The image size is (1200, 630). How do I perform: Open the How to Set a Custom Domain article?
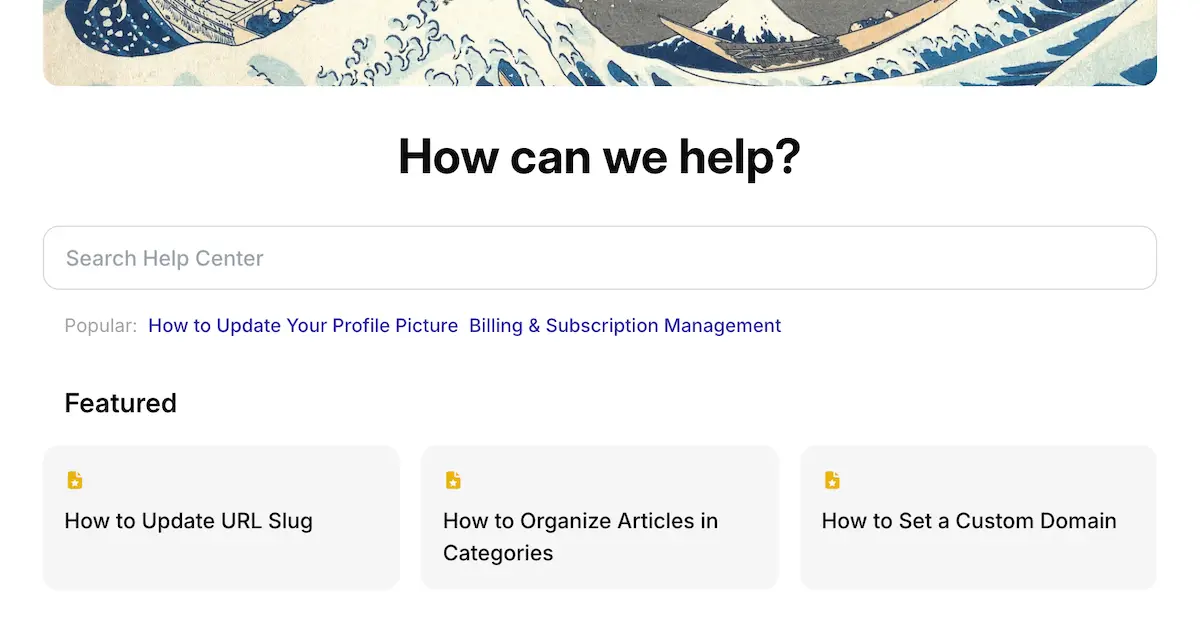pyautogui.click(x=968, y=521)
